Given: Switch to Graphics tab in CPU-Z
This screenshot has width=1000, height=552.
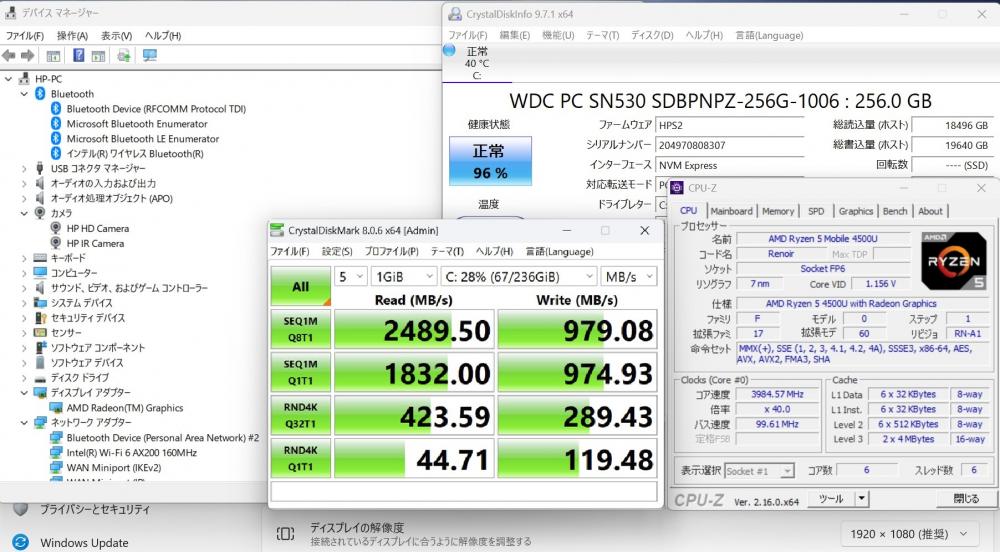Looking at the screenshot, I should (855, 211).
